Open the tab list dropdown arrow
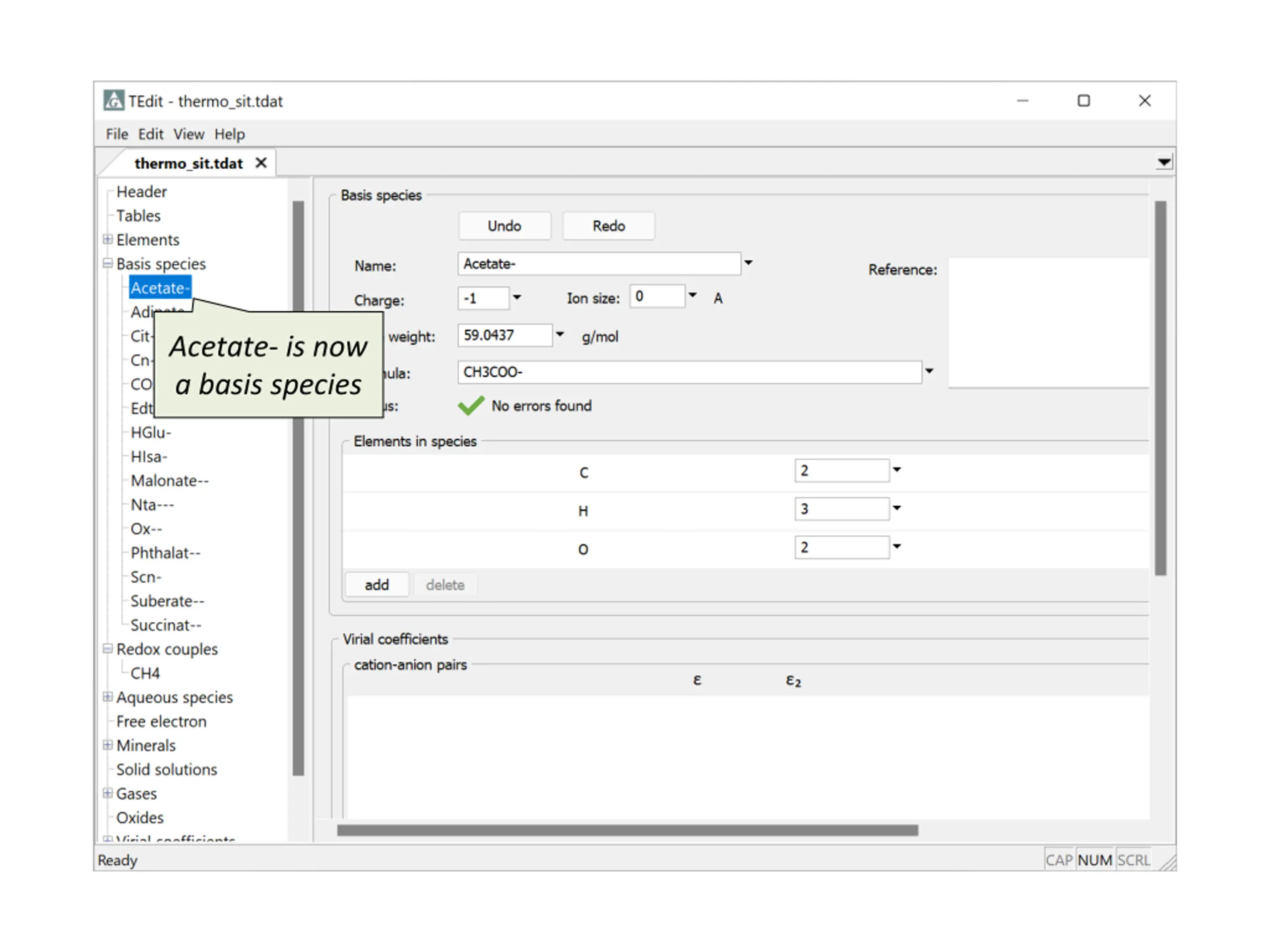This screenshot has width=1270, height=952. (x=1164, y=163)
